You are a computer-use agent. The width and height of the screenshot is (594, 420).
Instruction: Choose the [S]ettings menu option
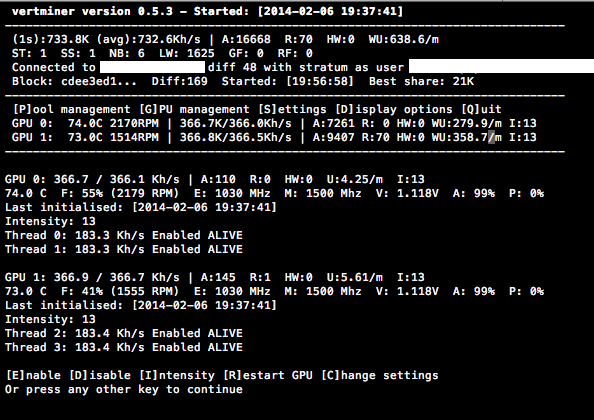click(x=292, y=109)
